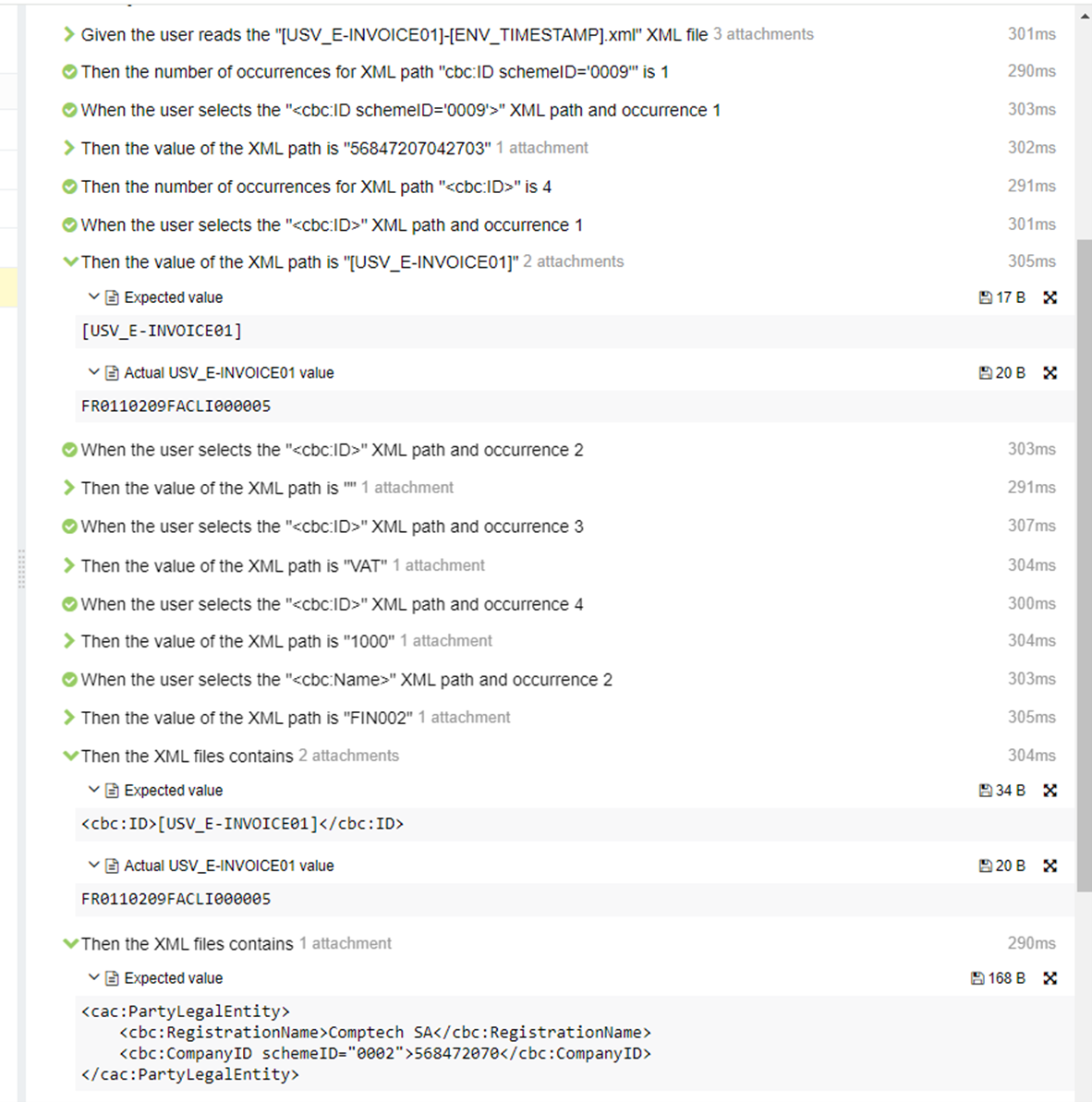Select the cbc:Name occurrence 2 step
Screen dimensions: 1092x1102
pyautogui.click(x=346, y=680)
